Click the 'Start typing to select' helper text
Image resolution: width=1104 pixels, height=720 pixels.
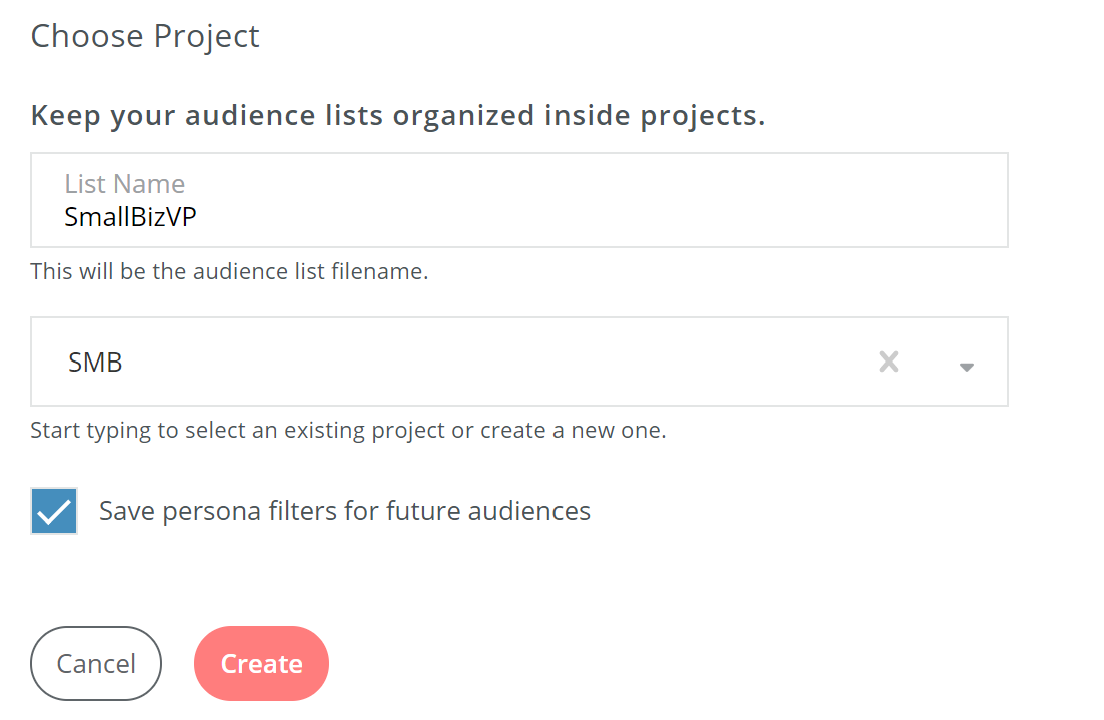348,431
